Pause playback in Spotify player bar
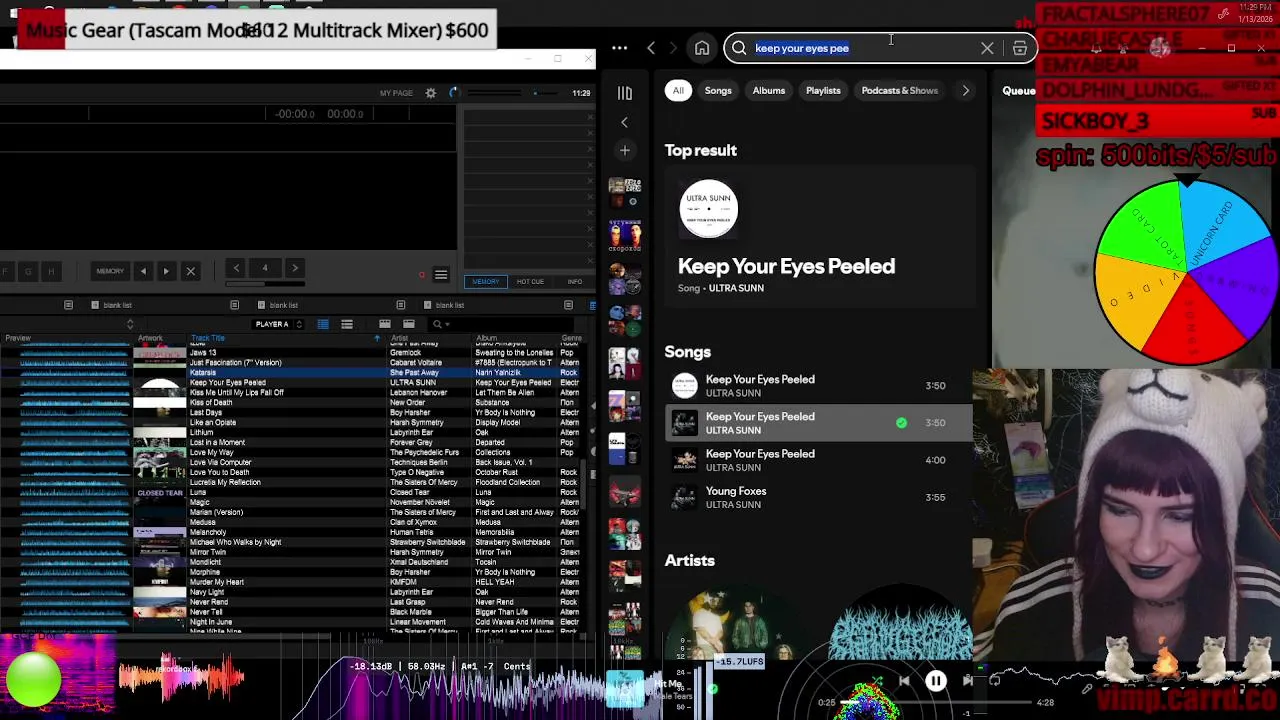This screenshot has height=720, width=1280. [936, 681]
